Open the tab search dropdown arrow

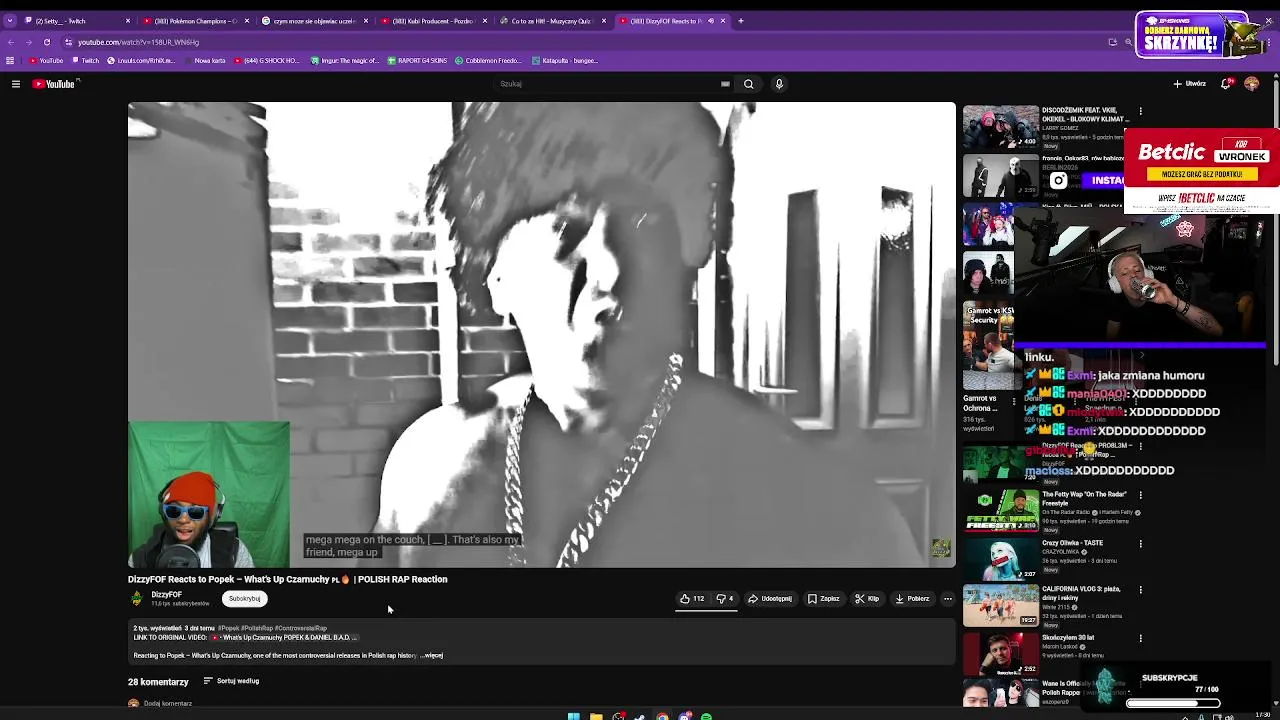10,21
